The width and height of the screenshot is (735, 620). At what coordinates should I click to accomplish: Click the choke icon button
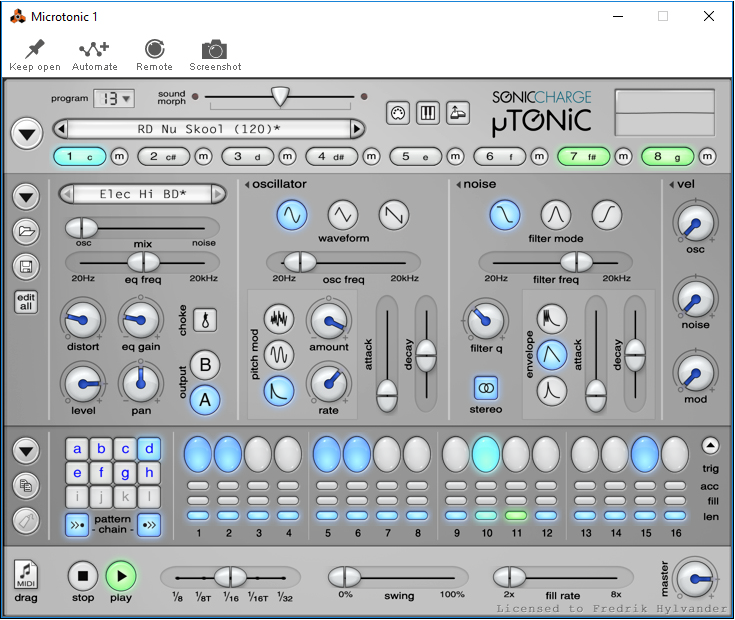point(205,321)
